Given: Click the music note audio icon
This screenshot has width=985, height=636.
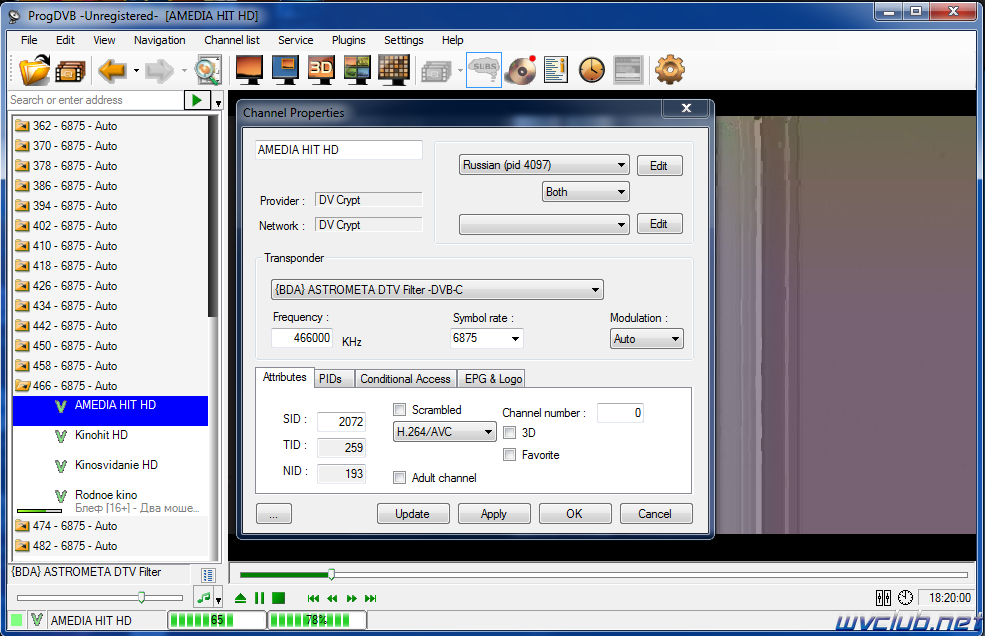Looking at the screenshot, I should point(204,598).
